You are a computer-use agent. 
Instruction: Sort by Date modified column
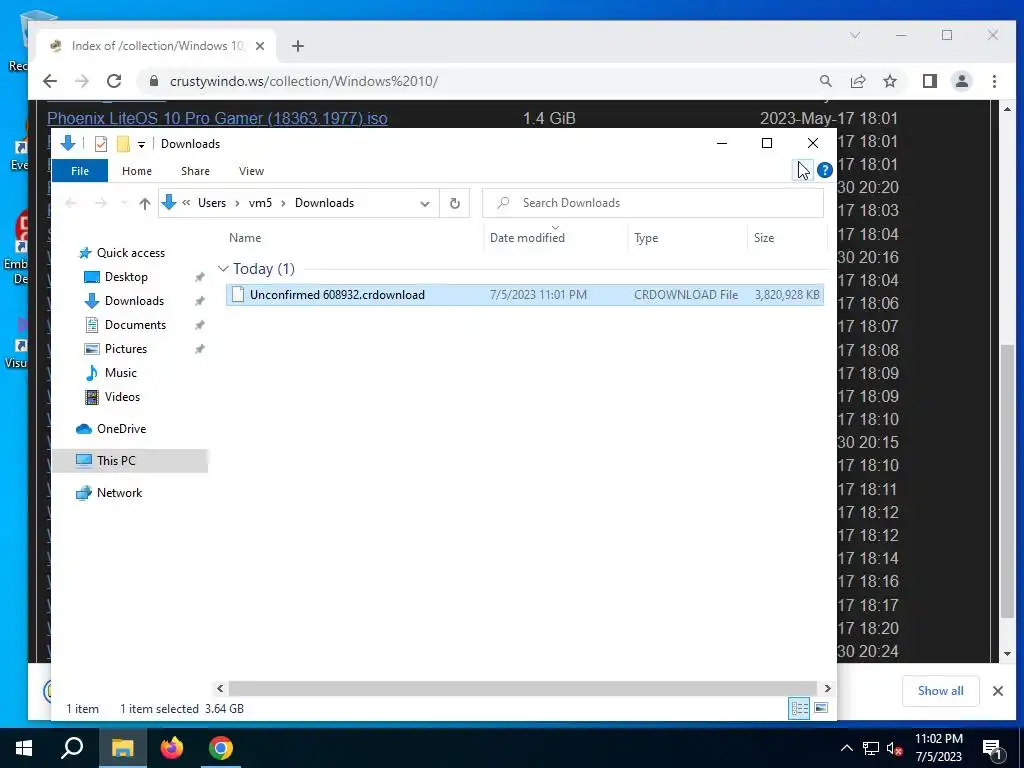coord(527,238)
